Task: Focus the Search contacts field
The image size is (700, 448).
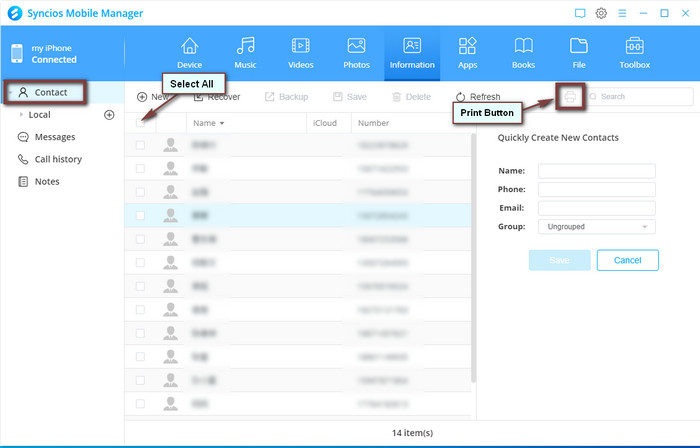Action: pyautogui.click(x=639, y=96)
